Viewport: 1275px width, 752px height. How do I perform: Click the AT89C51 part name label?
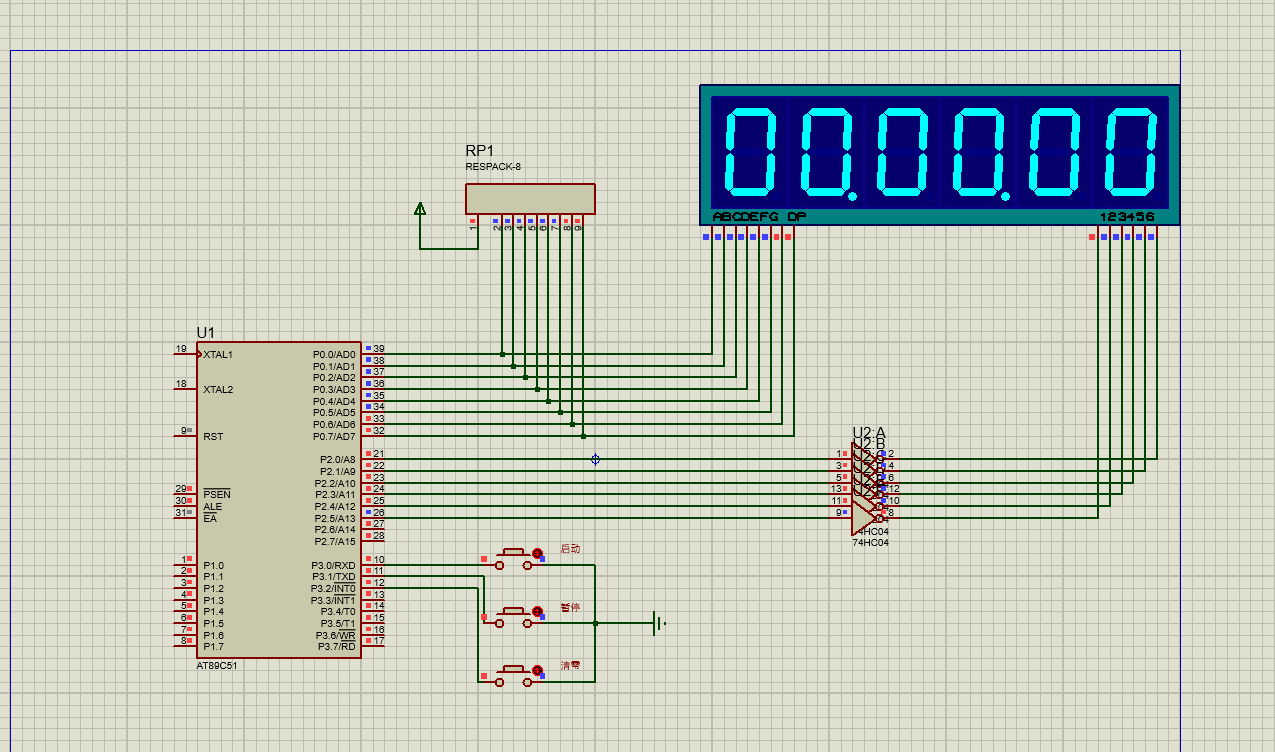coord(217,665)
